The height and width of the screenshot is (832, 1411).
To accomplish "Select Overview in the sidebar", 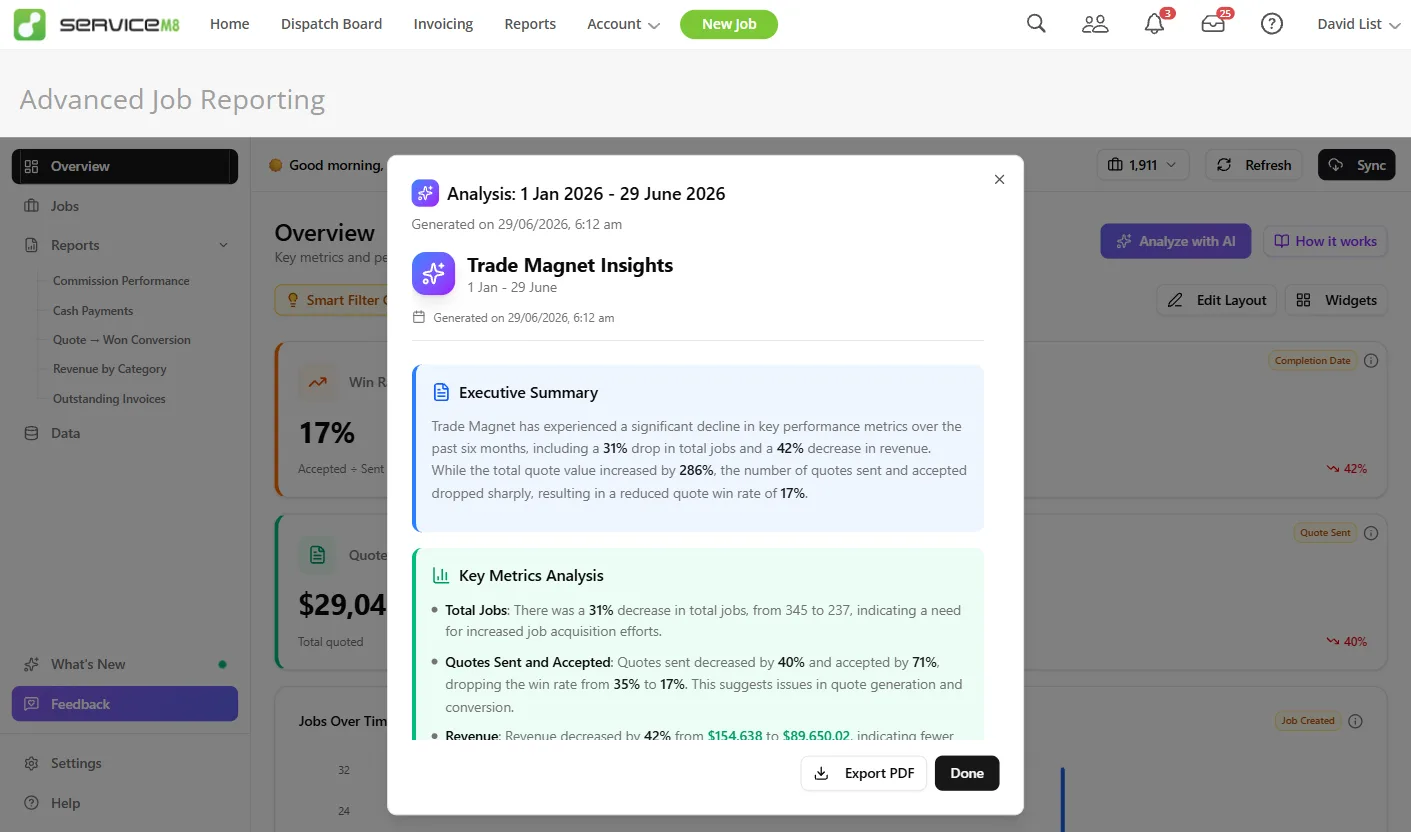I will pos(125,166).
